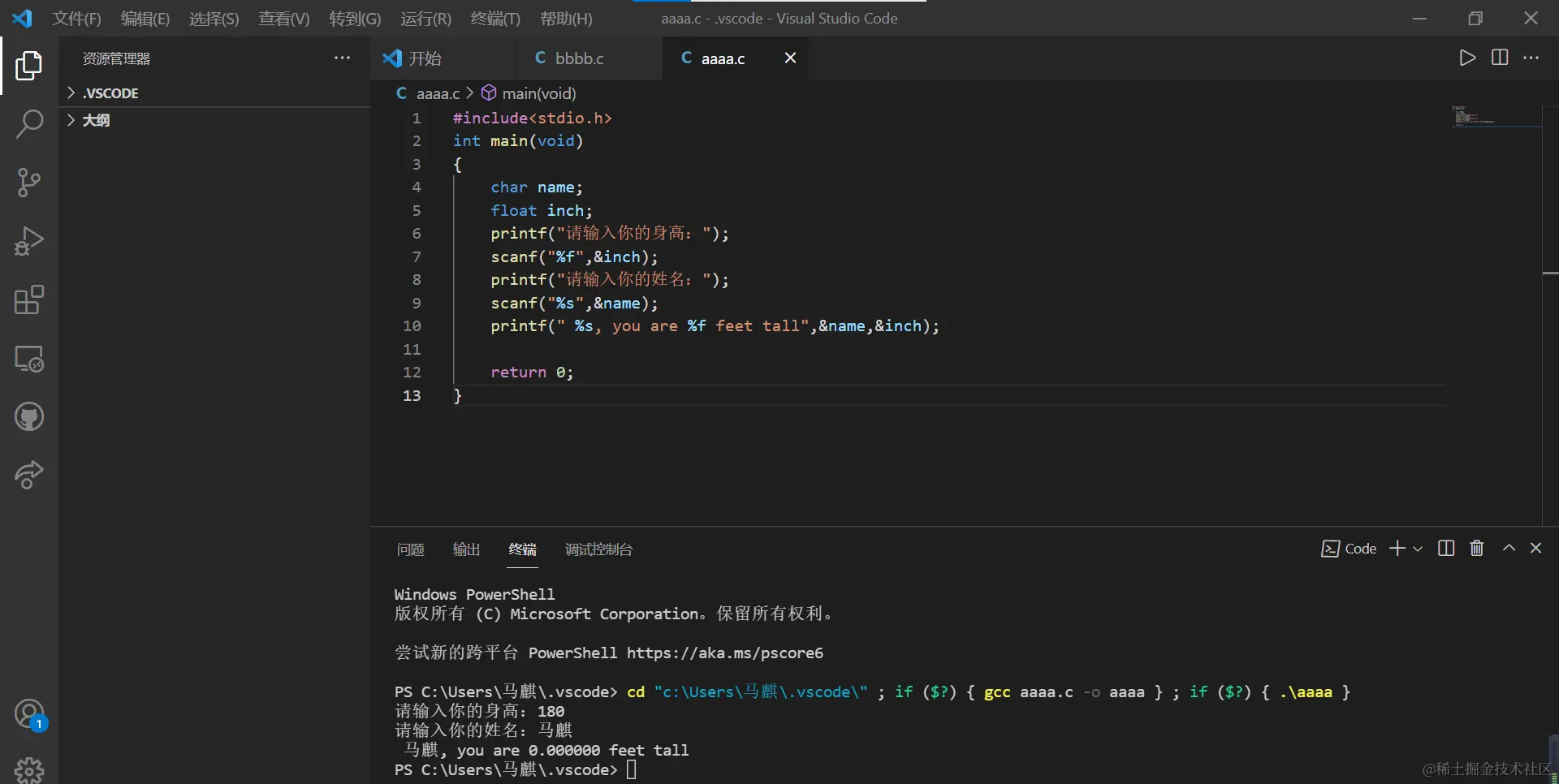
Task: Split the editor to the right
Action: [x=1500, y=58]
